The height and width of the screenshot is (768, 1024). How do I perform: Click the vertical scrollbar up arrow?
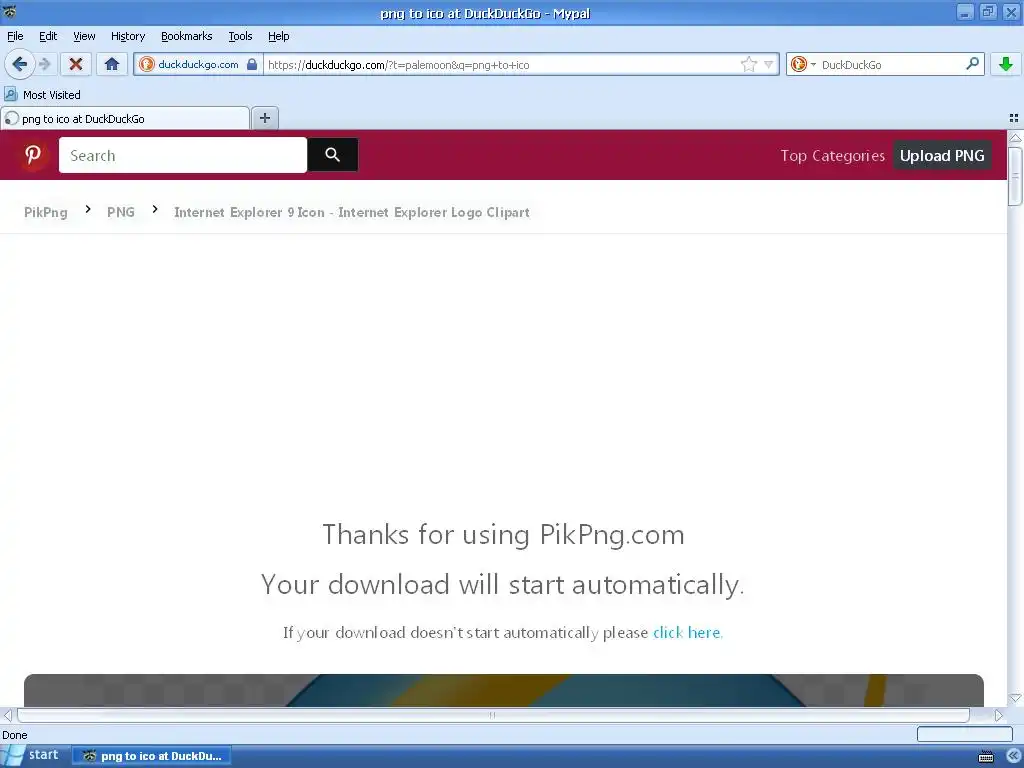[1015, 138]
